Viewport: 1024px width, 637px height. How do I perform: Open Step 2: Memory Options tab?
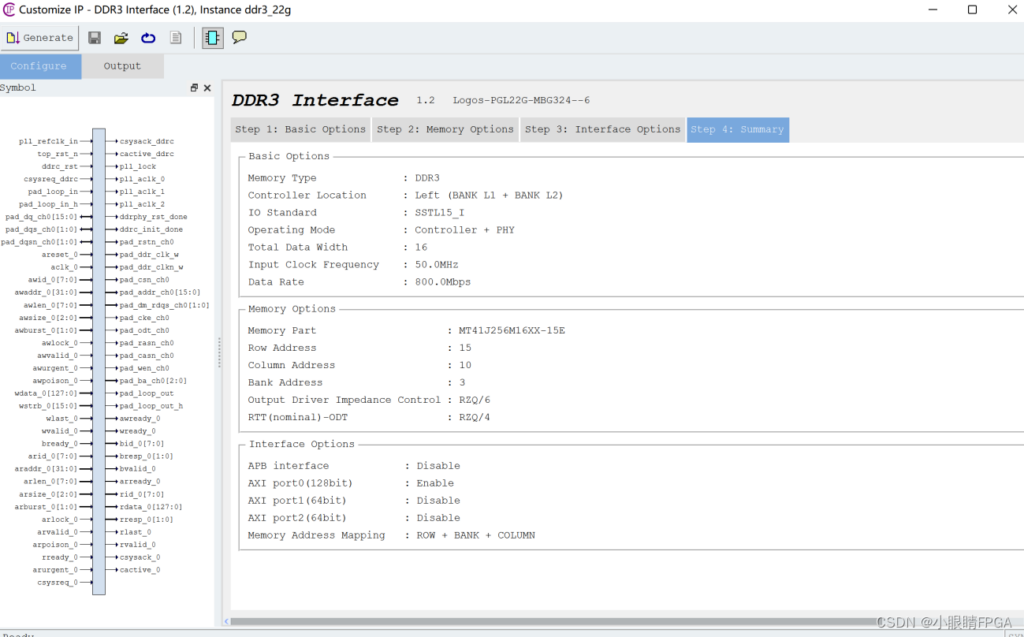tap(445, 129)
